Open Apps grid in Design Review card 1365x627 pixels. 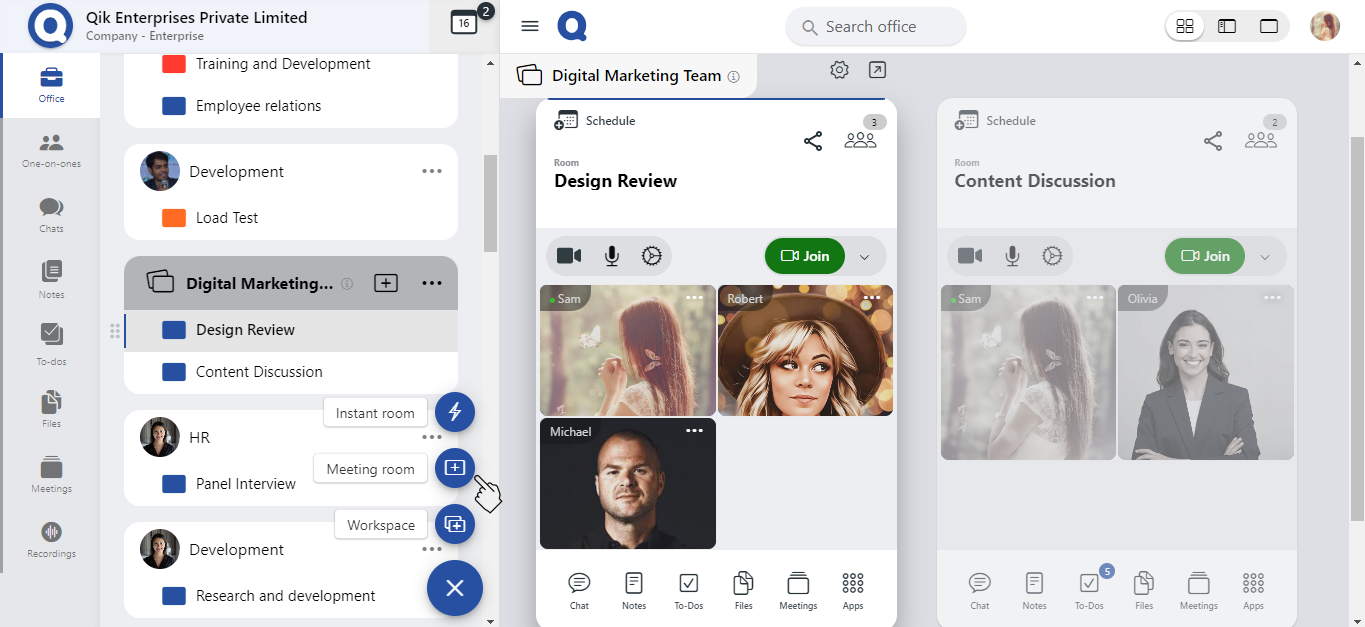point(852,590)
